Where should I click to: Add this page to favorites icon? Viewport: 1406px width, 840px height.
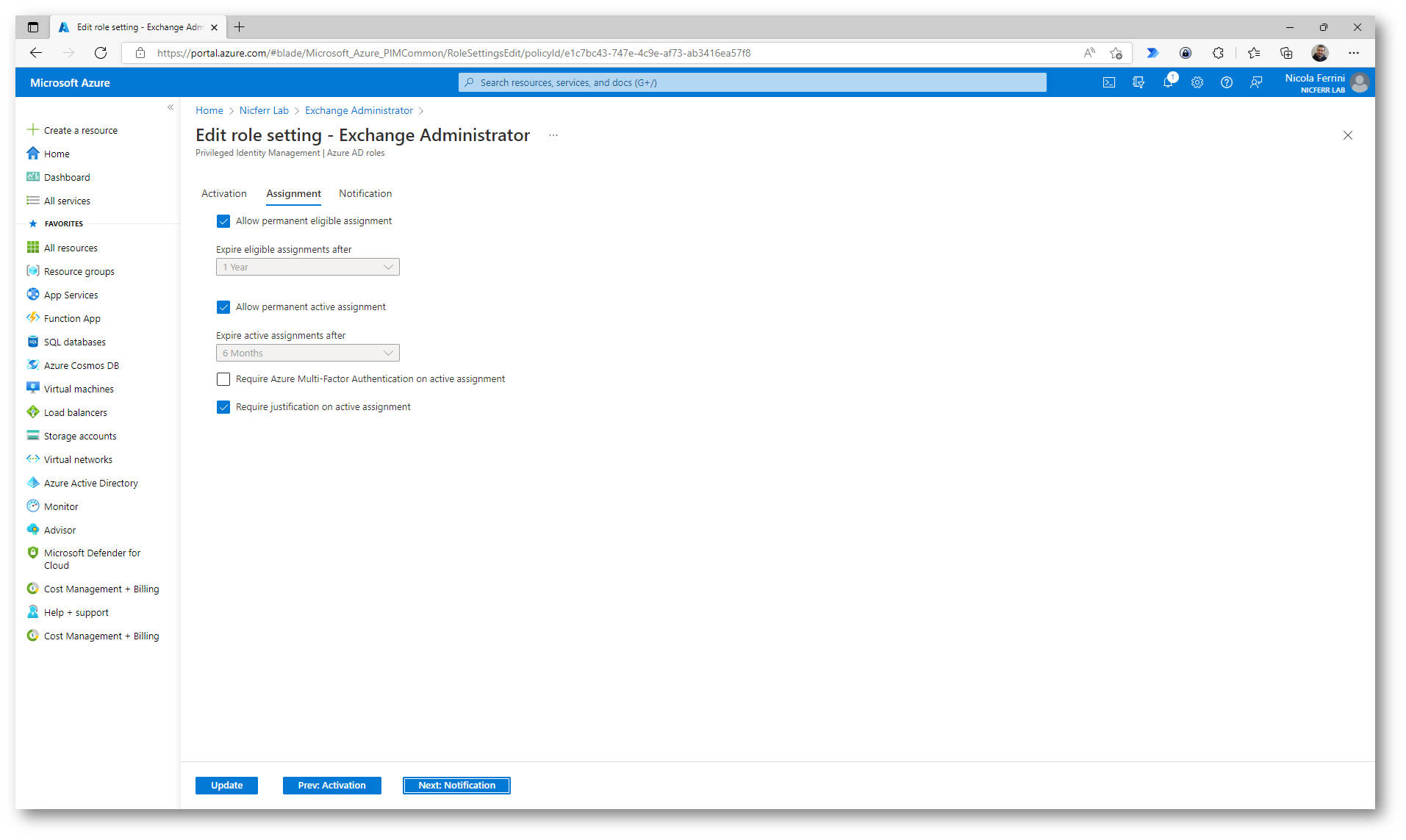(1116, 53)
